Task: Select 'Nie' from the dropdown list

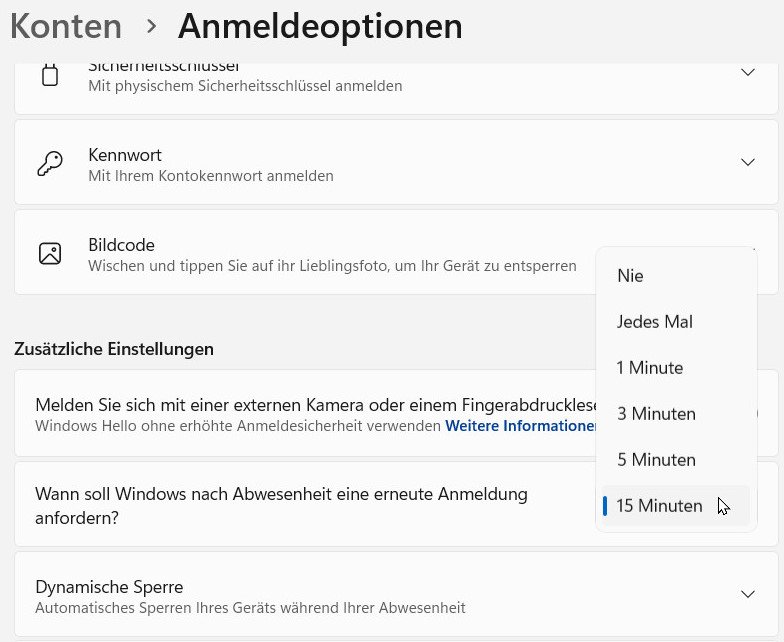Action: tap(631, 276)
